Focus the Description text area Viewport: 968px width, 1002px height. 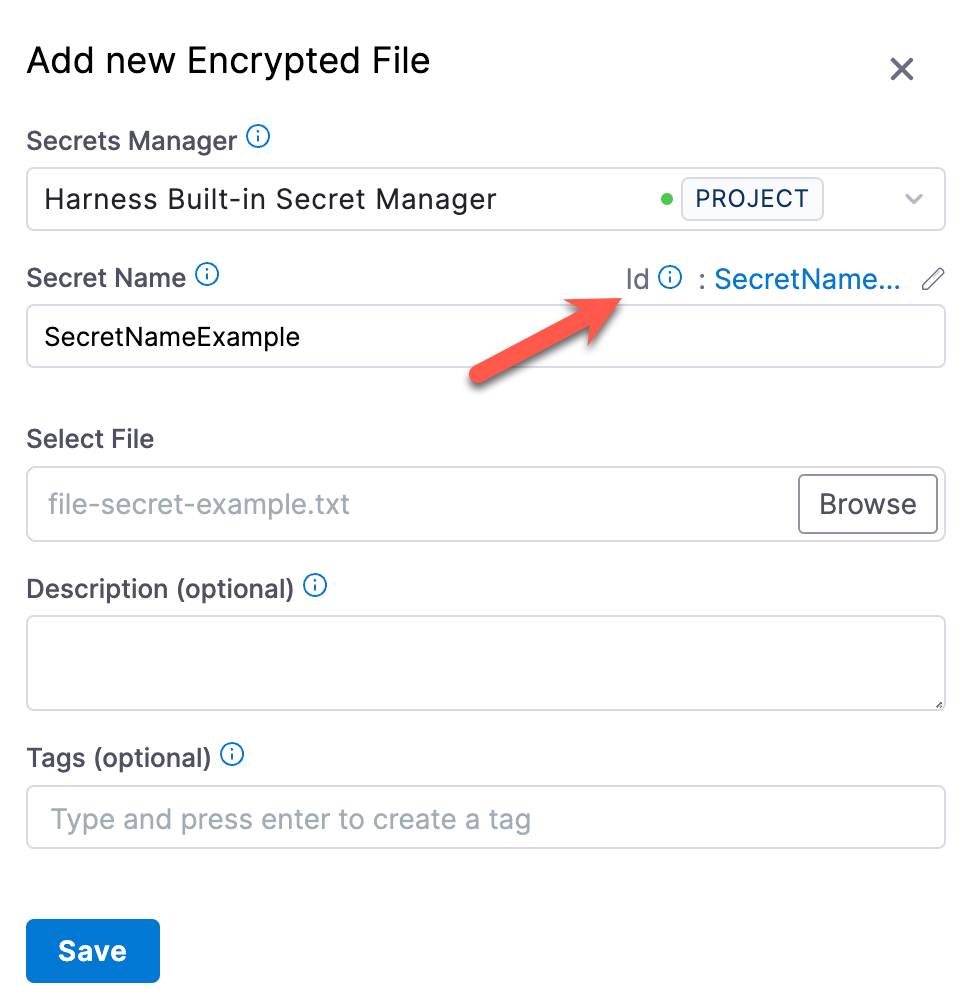tap(485, 662)
